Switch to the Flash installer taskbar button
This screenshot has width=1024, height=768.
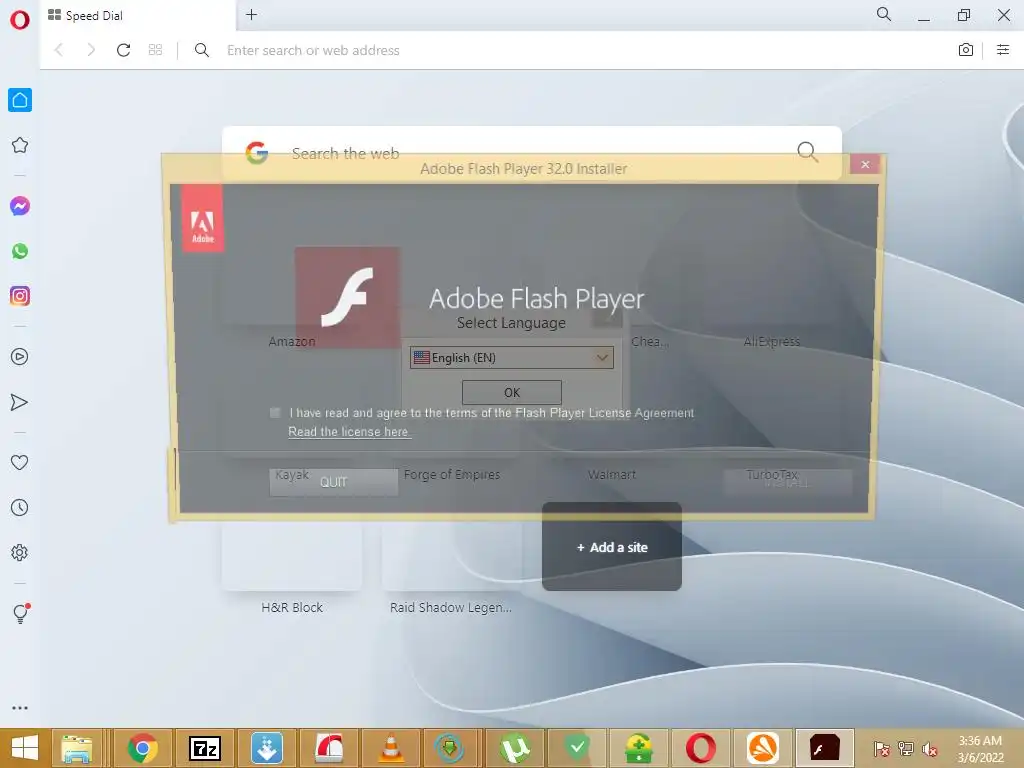click(x=825, y=748)
